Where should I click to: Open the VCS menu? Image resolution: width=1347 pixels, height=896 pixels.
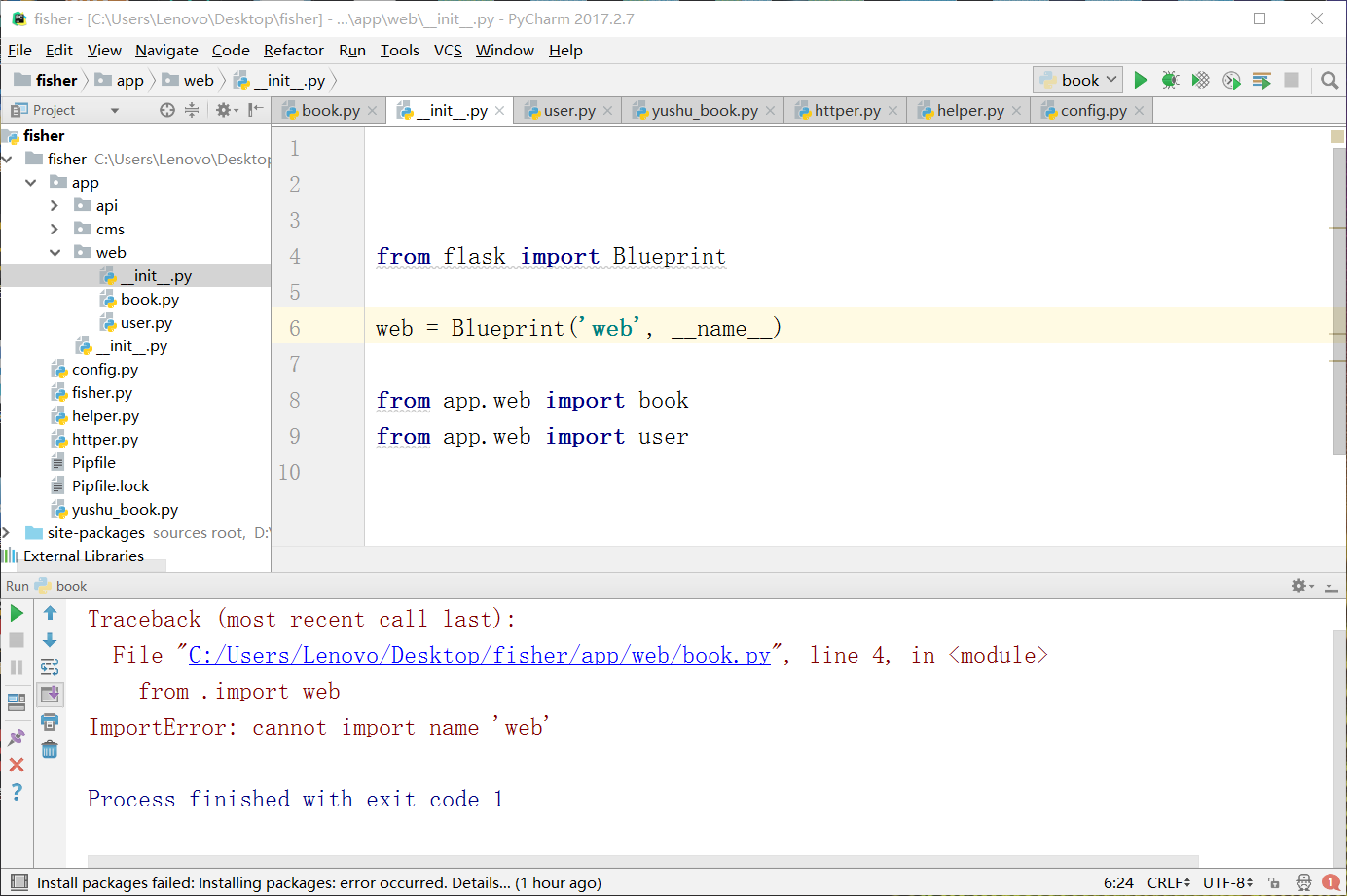pyautogui.click(x=448, y=51)
